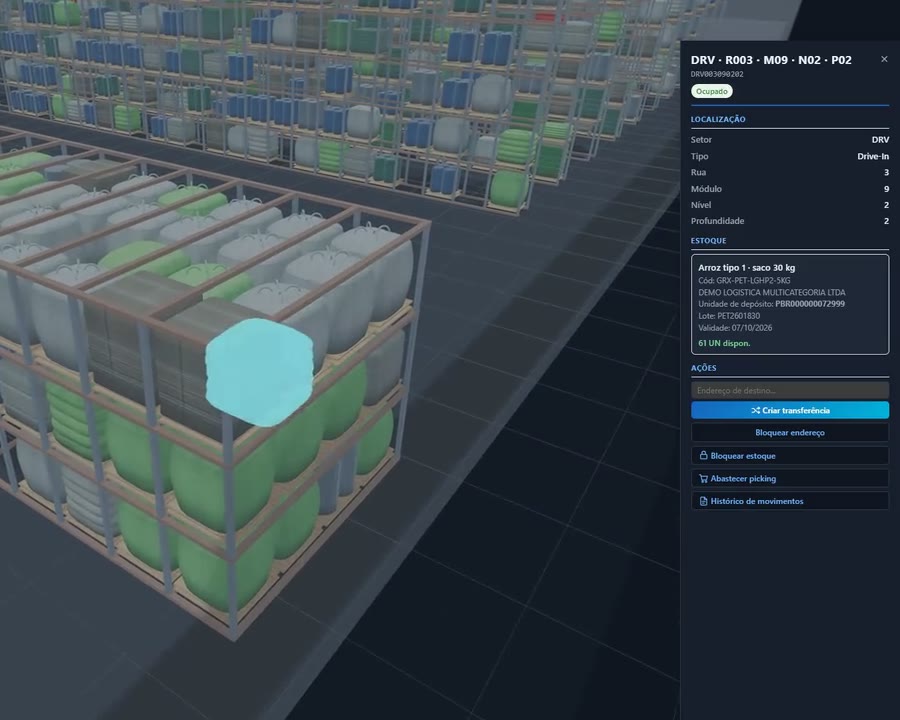Click Abastecer picking button

pos(790,478)
